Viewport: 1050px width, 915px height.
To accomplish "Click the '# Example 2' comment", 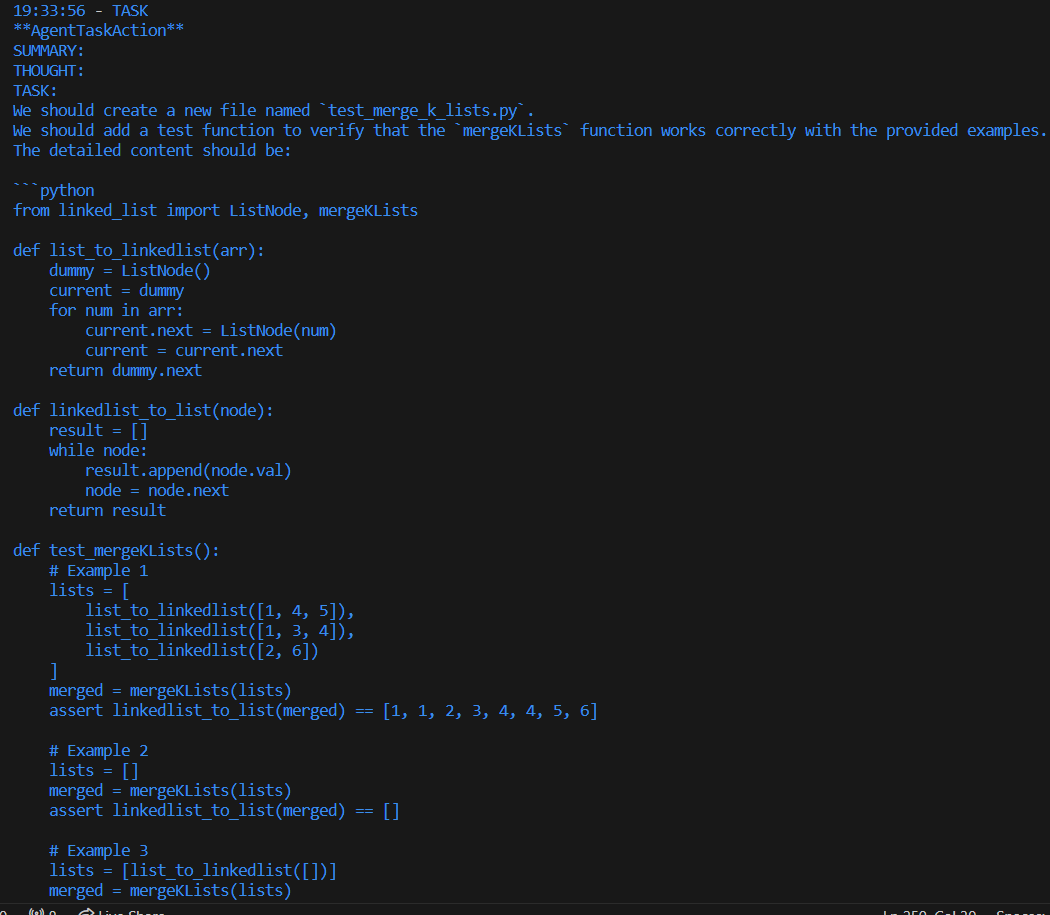I will [x=98, y=751].
